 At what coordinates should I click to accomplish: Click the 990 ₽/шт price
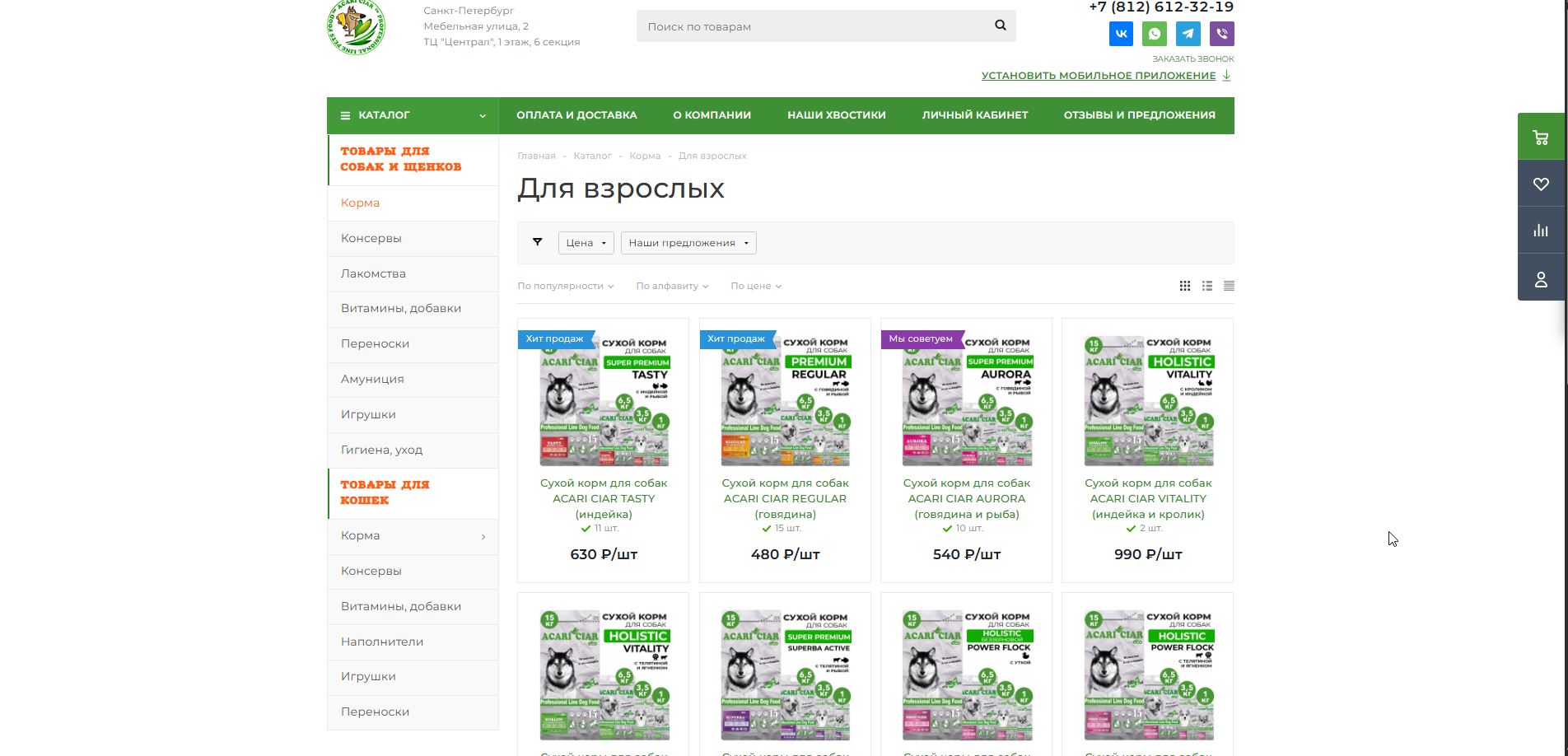pyautogui.click(x=1148, y=554)
